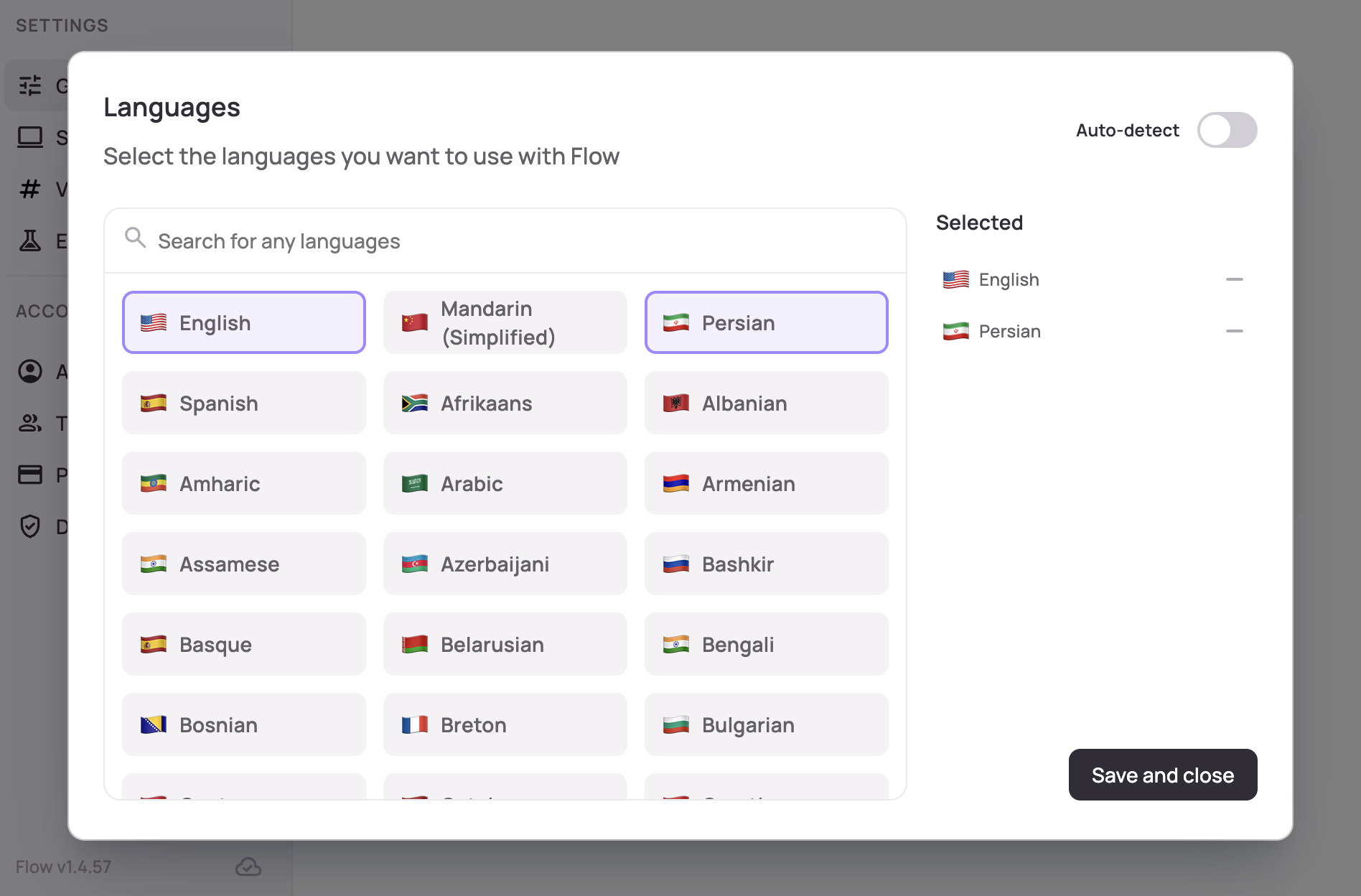Enable the Auto-detect toggle
Viewport: 1361px width, 896px height.
point(1227,130)
